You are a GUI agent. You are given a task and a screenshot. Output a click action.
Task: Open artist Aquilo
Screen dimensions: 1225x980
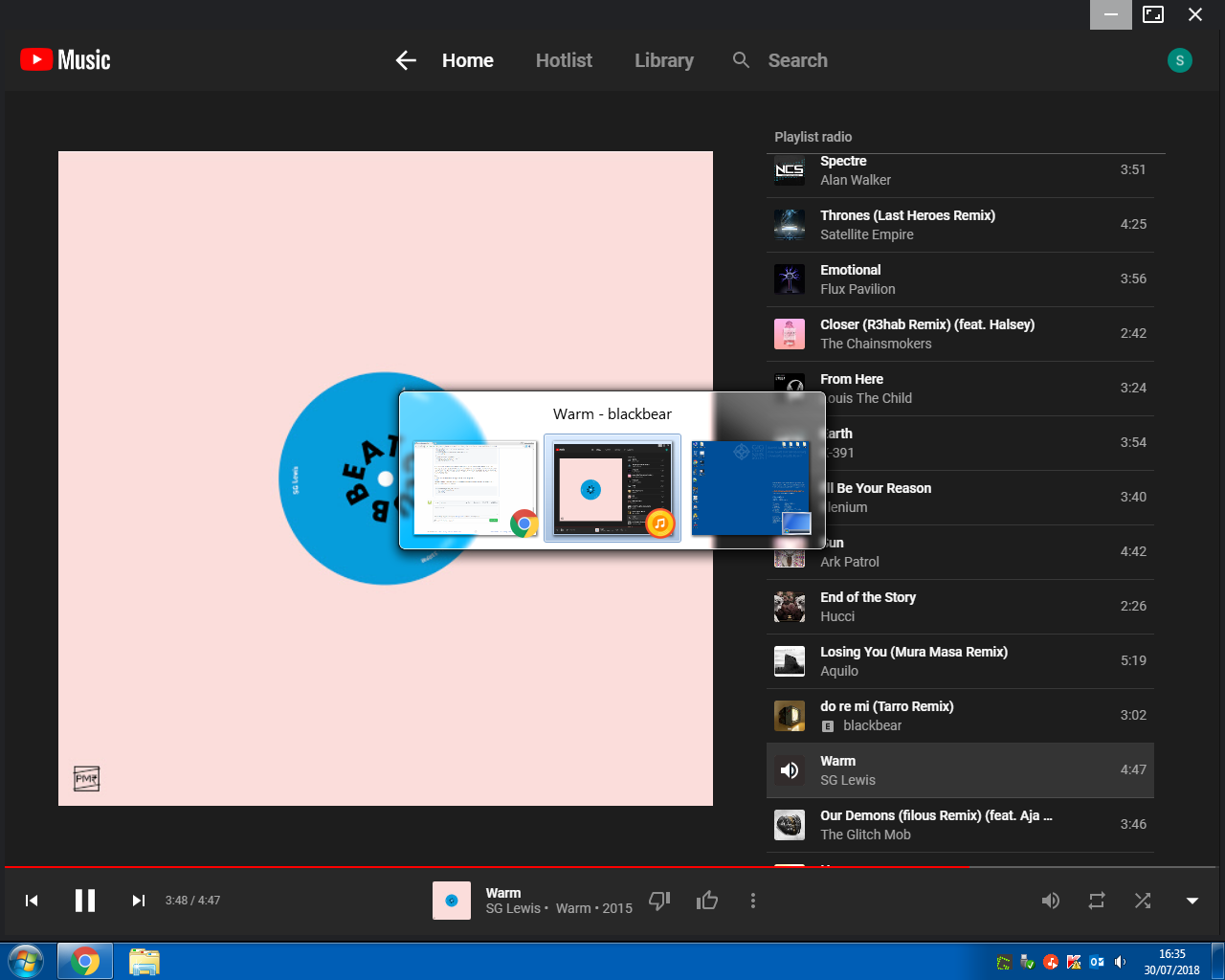tap(839, 671)
